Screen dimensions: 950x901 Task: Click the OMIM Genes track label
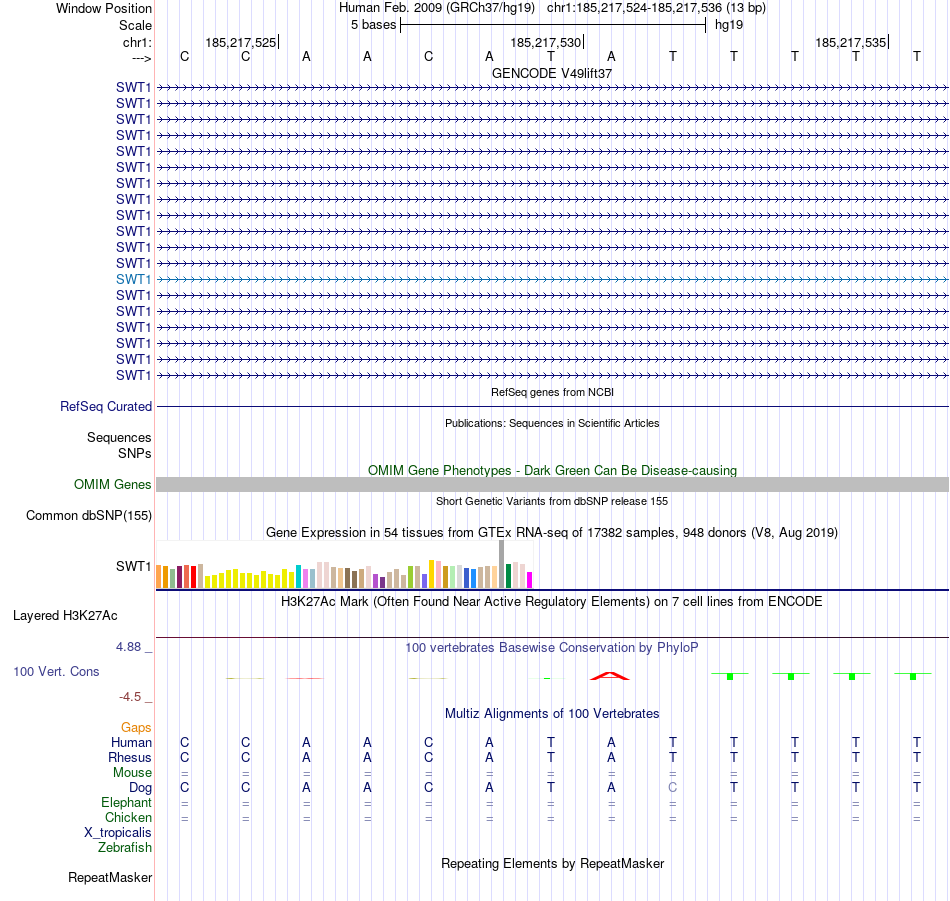112,485
